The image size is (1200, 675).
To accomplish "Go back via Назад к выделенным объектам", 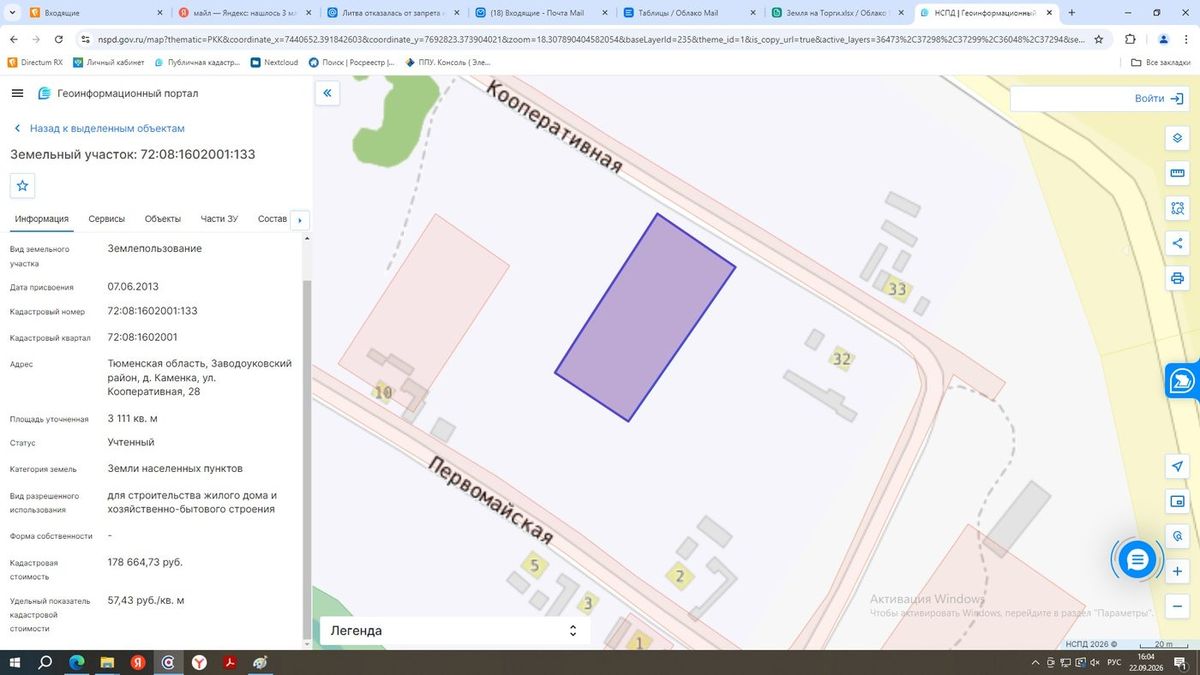I will coord(99,128).
